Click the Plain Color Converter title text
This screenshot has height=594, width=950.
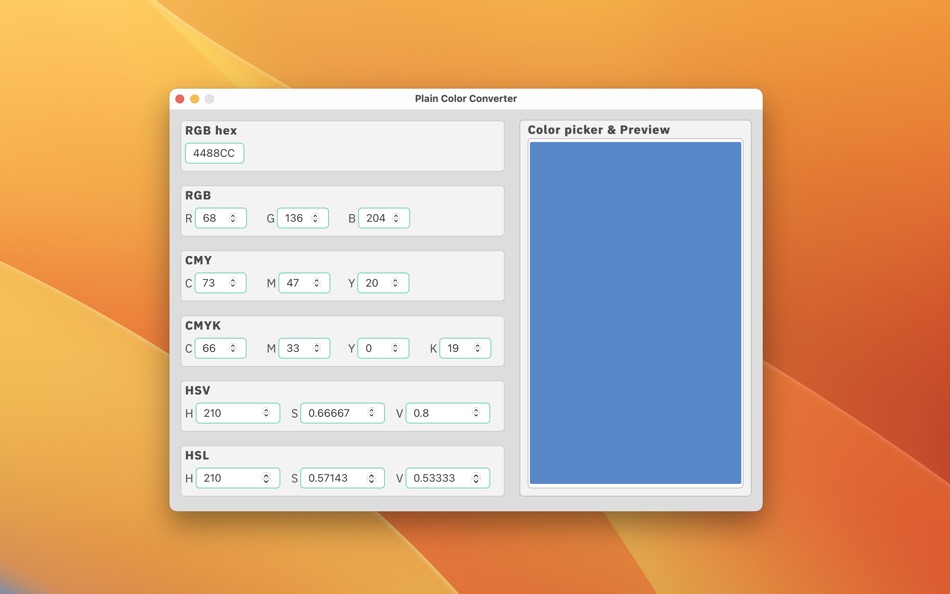click(x=466, y=98)
